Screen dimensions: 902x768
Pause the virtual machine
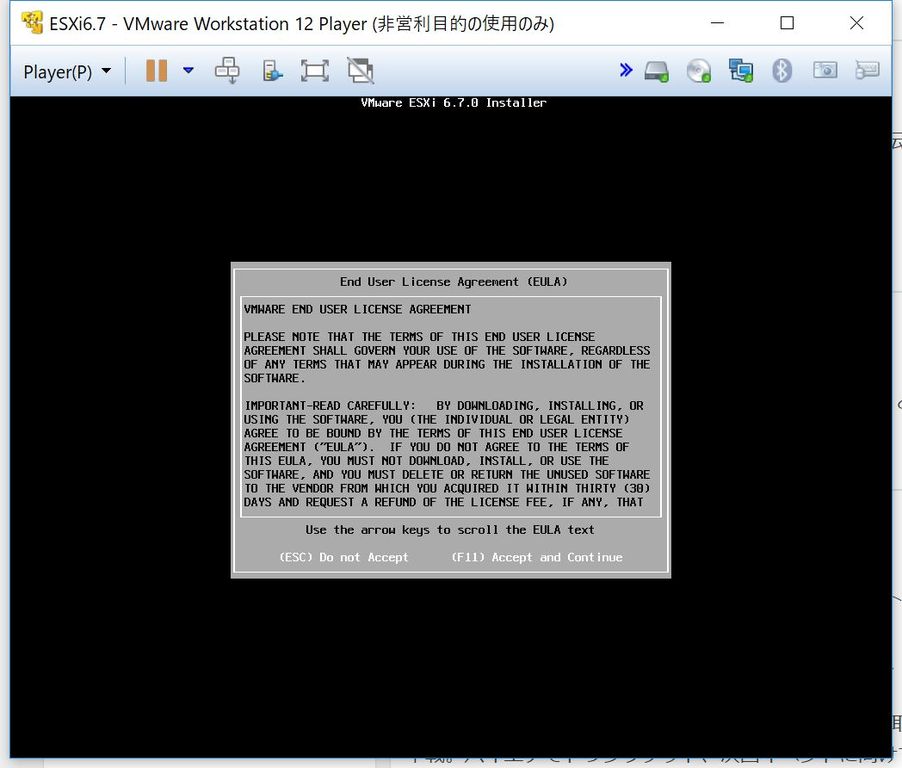click(x=156, y=71)
